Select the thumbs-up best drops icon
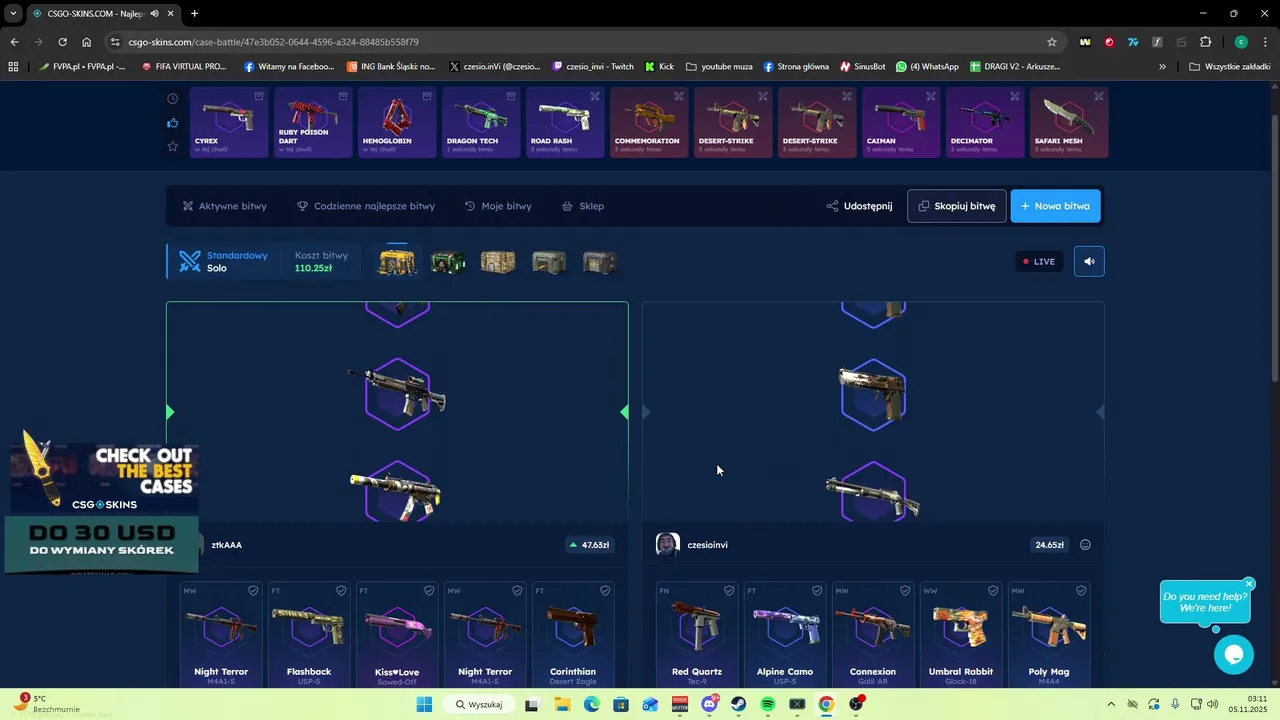Viewport: 1280px width, 720px height. click(173, 123)
